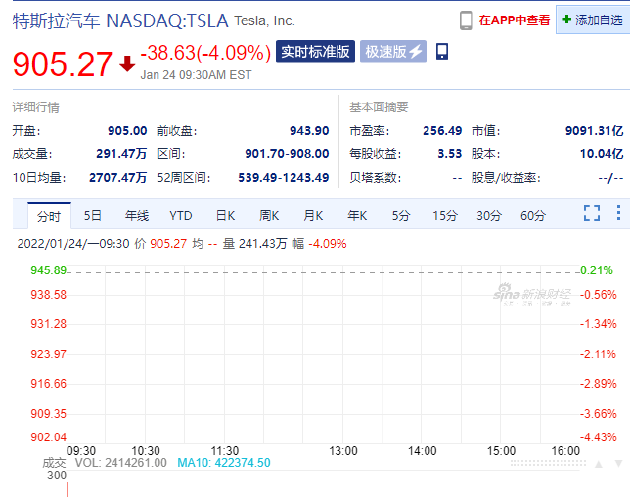Open the 日K candlestick tab
The image size is (630, 497).
(x=225, y=216)
